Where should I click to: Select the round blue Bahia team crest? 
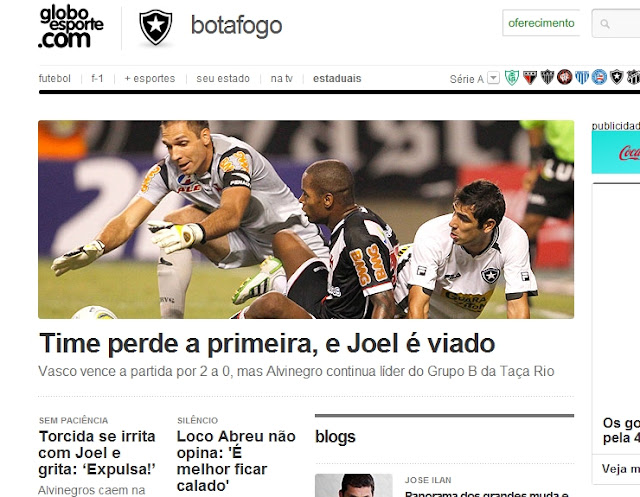point(599,77)
